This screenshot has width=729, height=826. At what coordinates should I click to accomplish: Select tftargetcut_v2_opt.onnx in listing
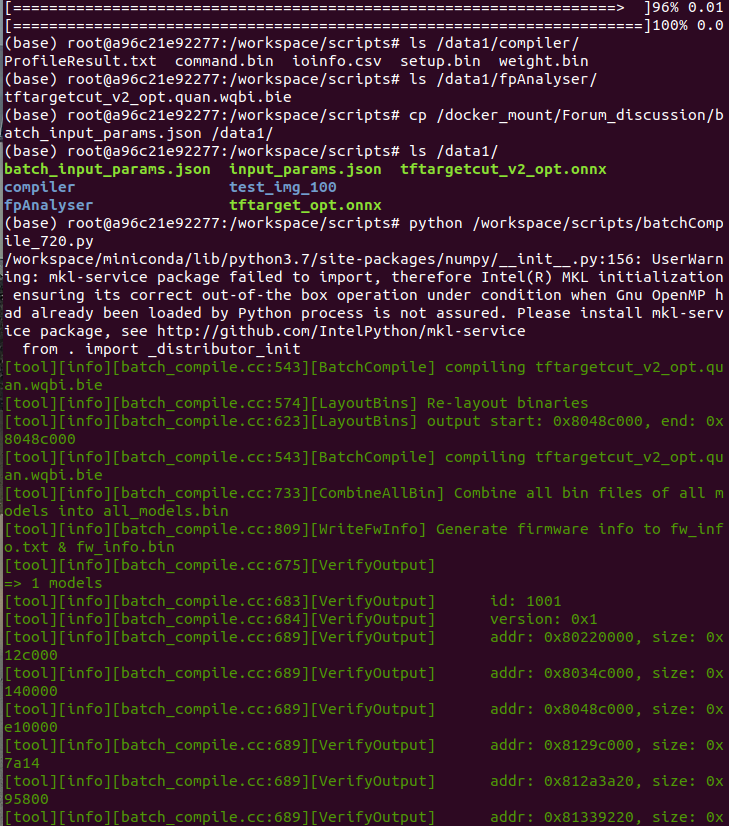[503, 170]
